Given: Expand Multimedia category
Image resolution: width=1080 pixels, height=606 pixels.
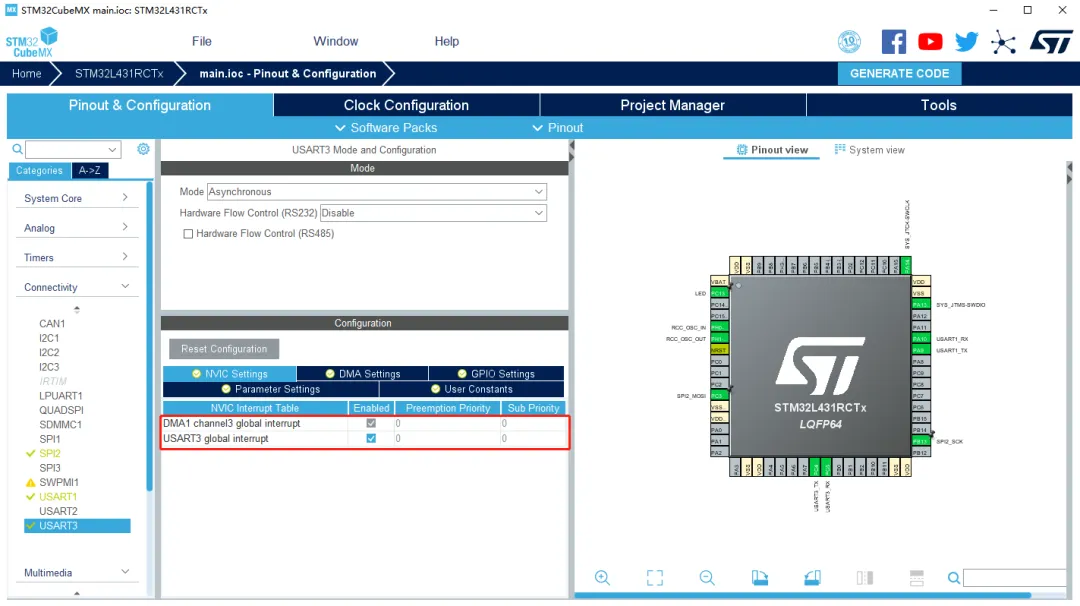Looking at the screenshot, I should tap(76, 573).
